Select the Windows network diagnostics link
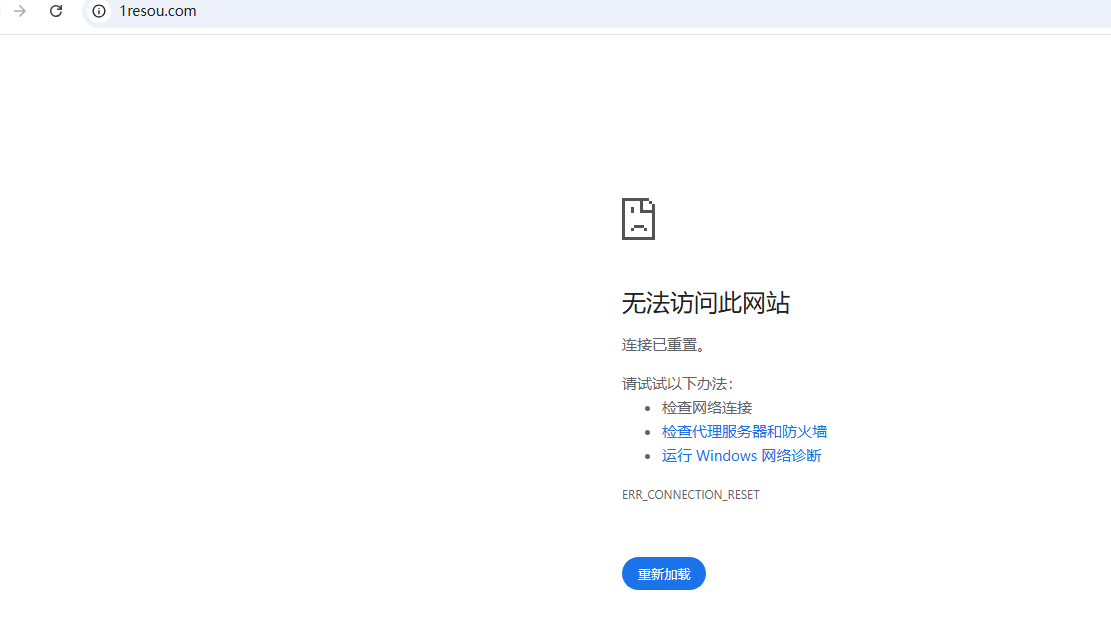This screenshot has width=1111, height=617. click(x=741, y=455)
